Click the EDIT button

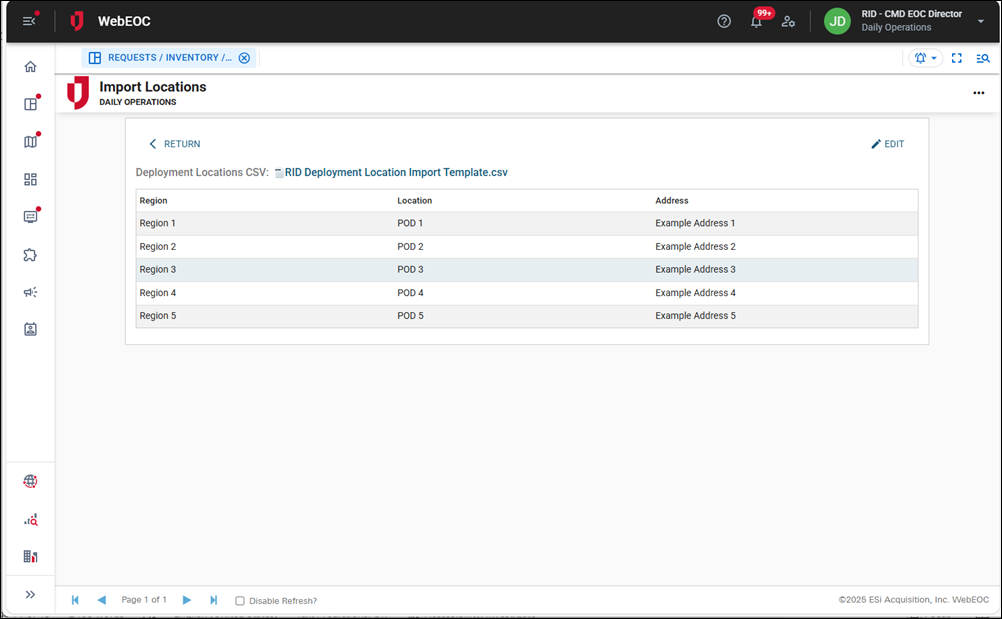tap(887, 143)
